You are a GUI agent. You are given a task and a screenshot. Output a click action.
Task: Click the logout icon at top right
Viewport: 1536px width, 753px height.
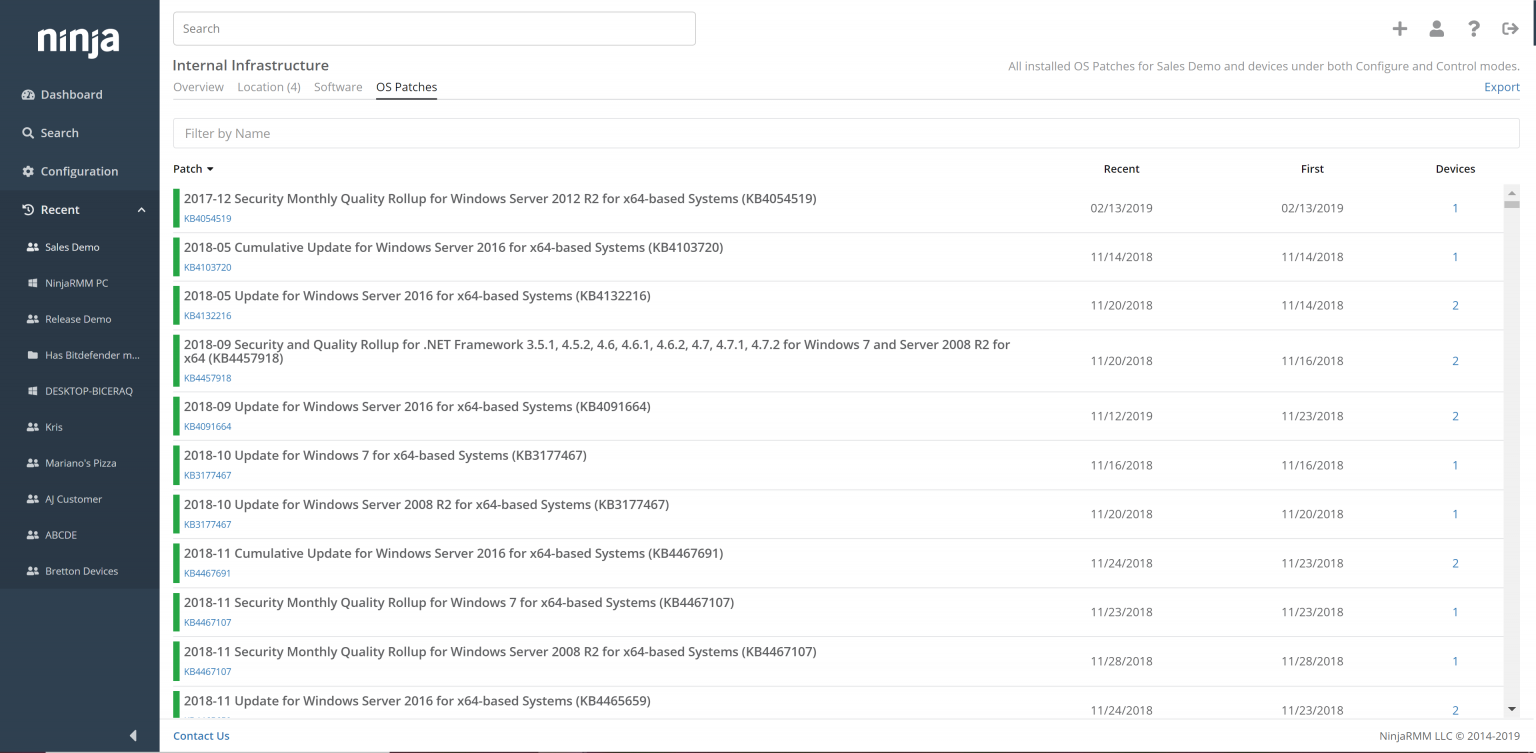pos(1510,29)
